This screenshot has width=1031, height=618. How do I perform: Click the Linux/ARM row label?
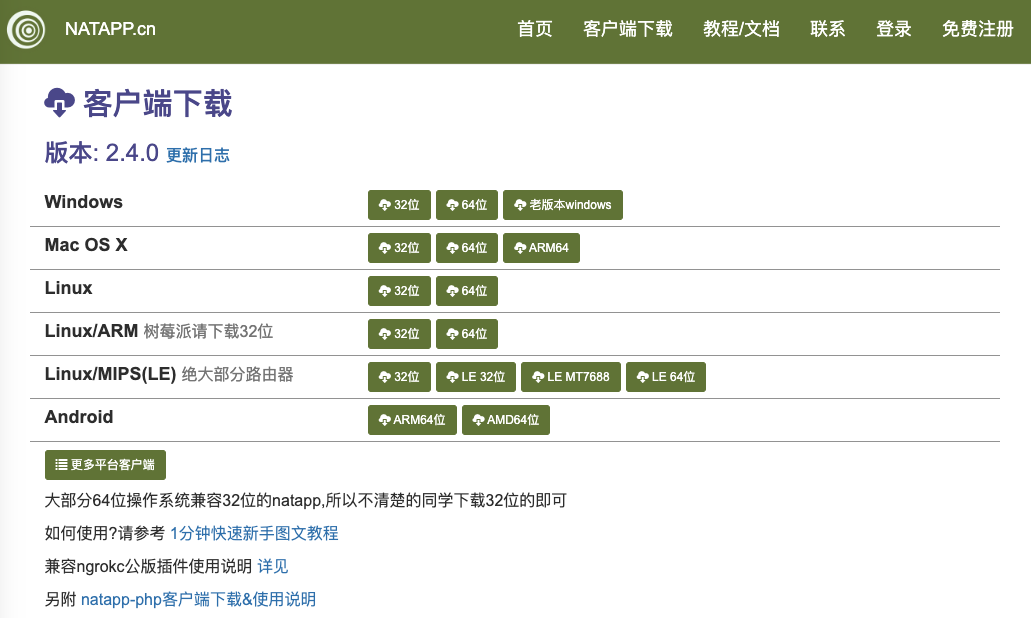click(x=91, y=331)
